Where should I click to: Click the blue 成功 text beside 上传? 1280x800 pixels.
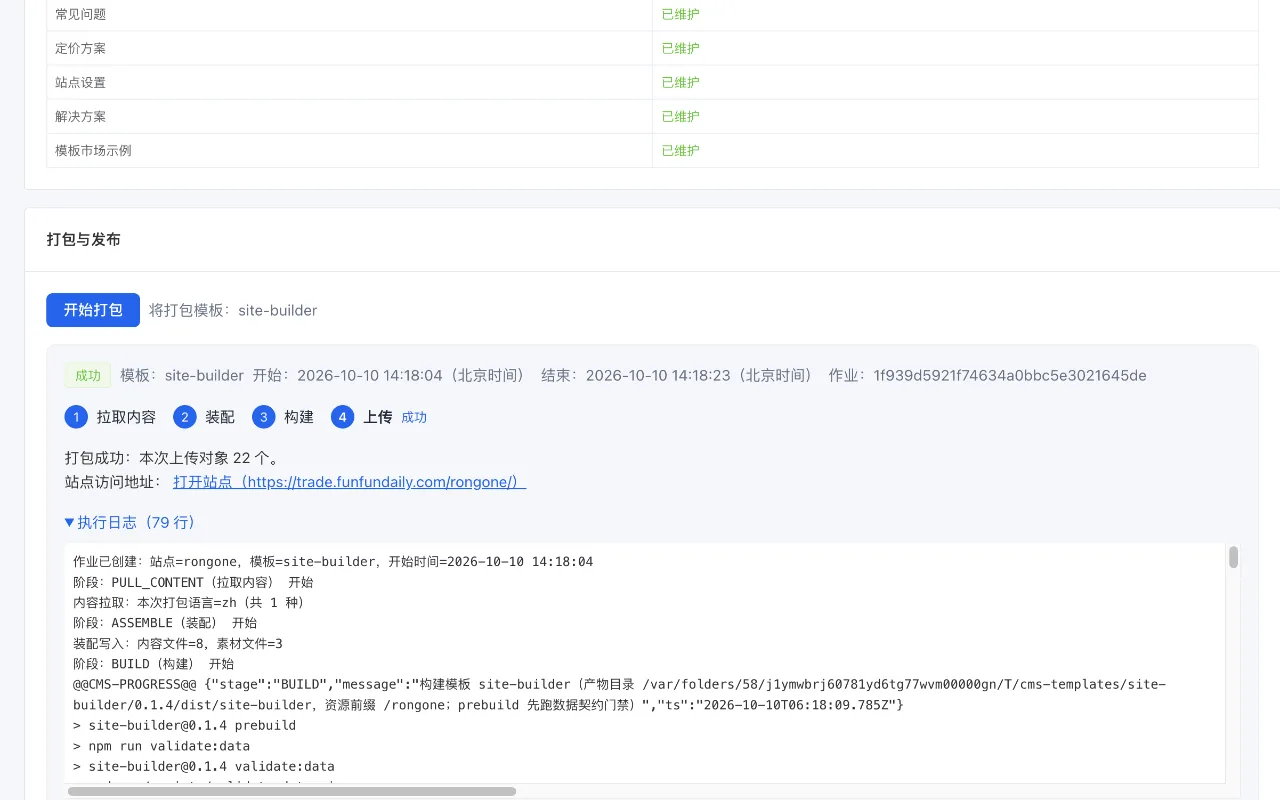click(414, 417)
